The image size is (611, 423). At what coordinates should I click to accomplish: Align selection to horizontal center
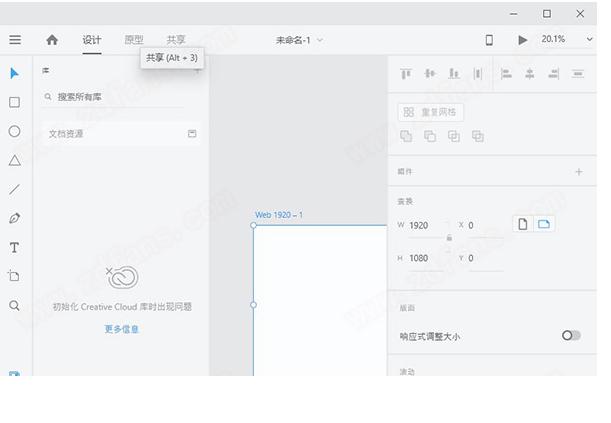click(x=530, y=74)
